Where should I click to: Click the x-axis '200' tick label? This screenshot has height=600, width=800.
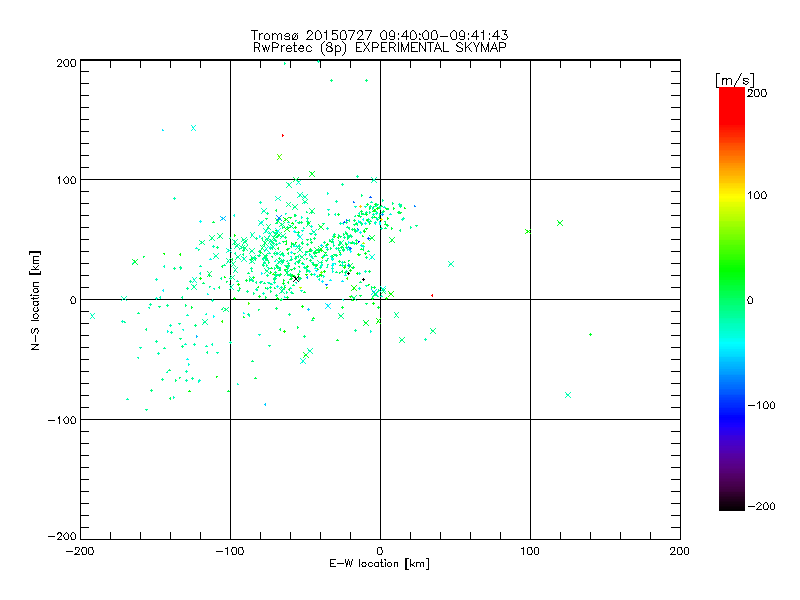[x=680, y=551]
